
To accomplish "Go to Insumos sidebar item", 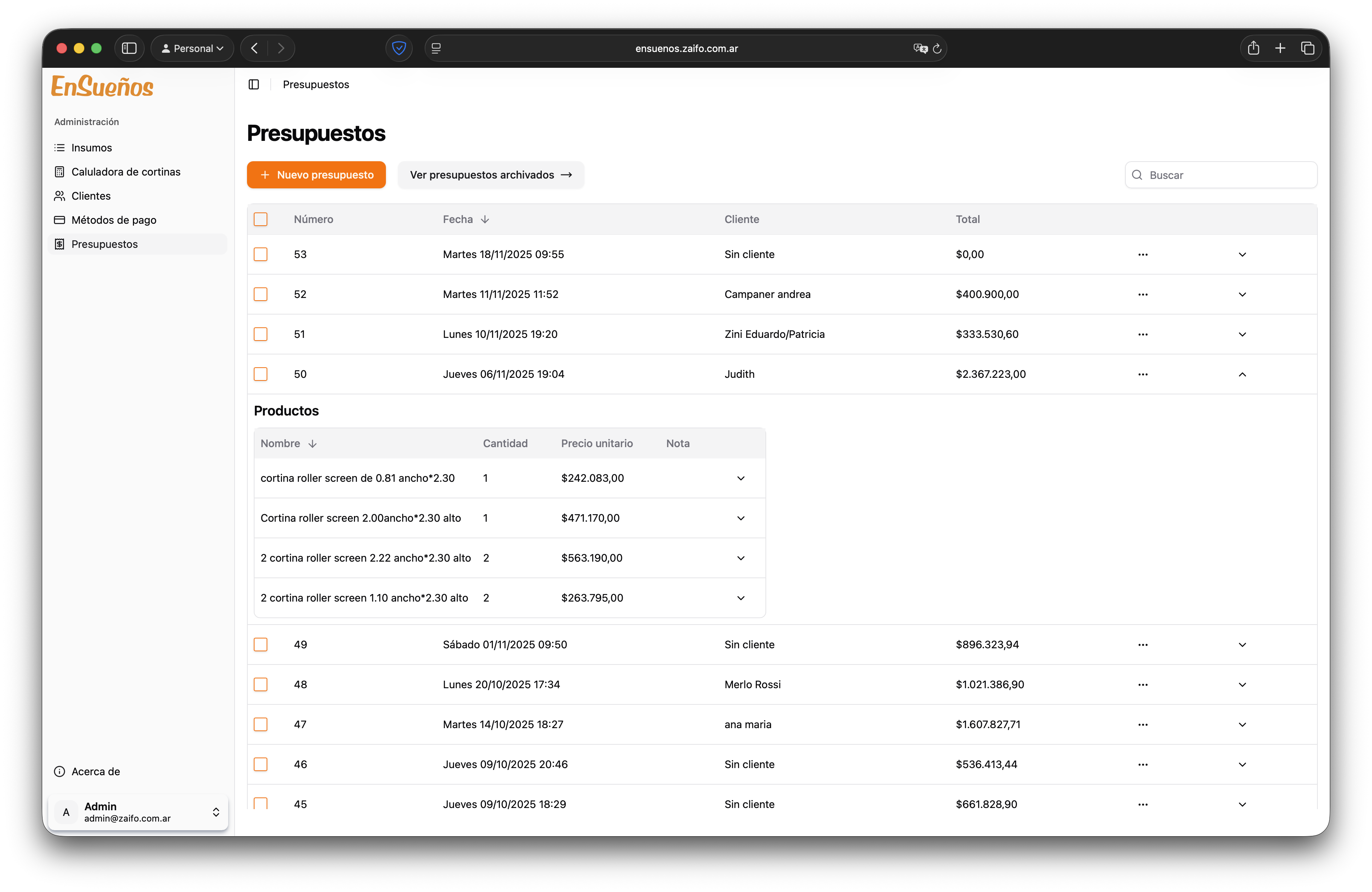I will 91,148.
